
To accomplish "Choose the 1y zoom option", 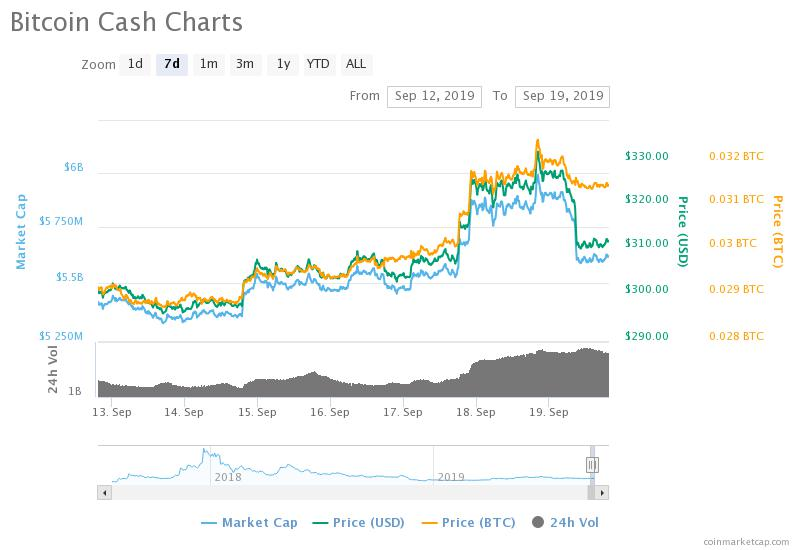I will pos(283,64).
